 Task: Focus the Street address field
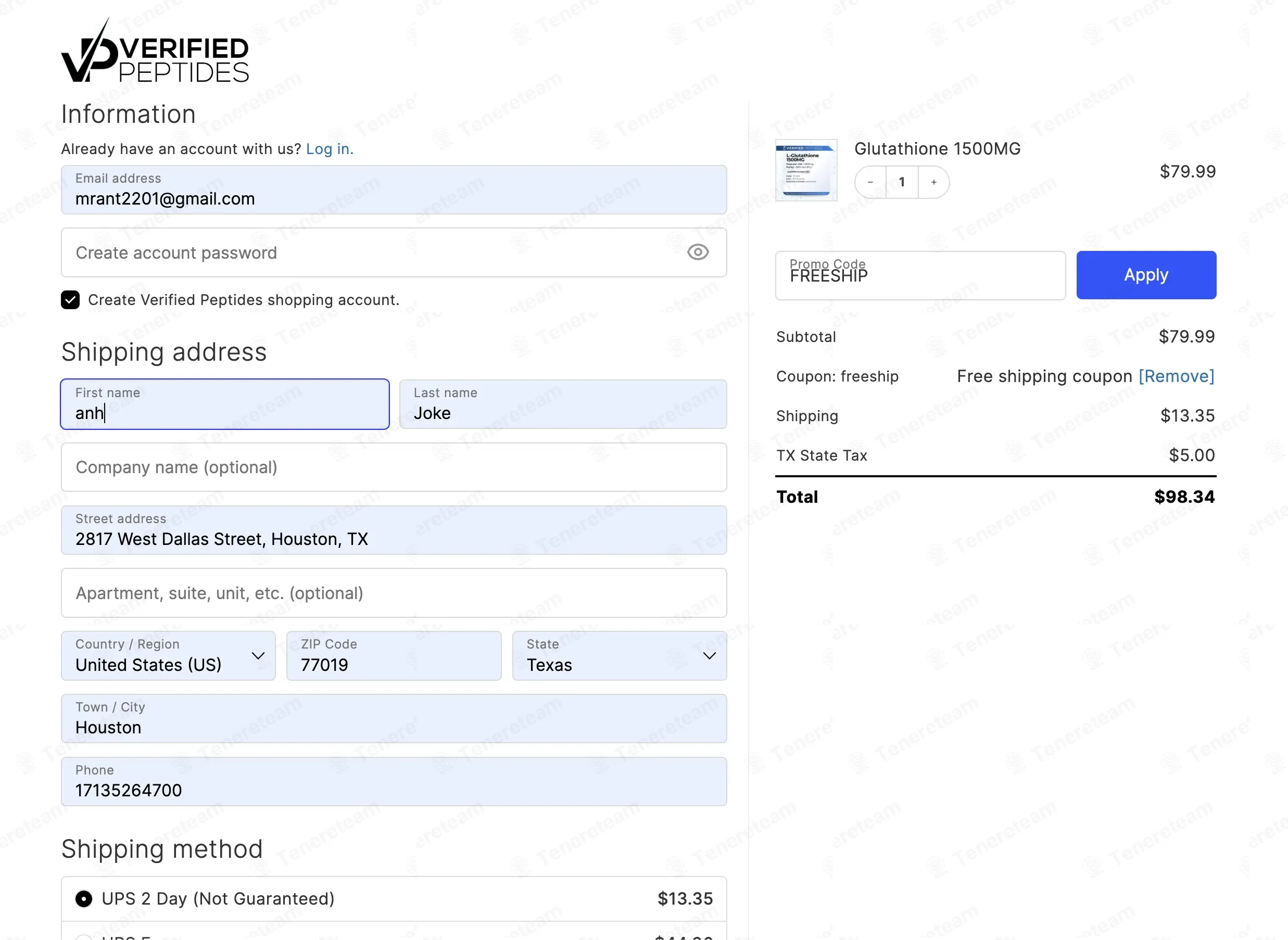pos(393,530)
